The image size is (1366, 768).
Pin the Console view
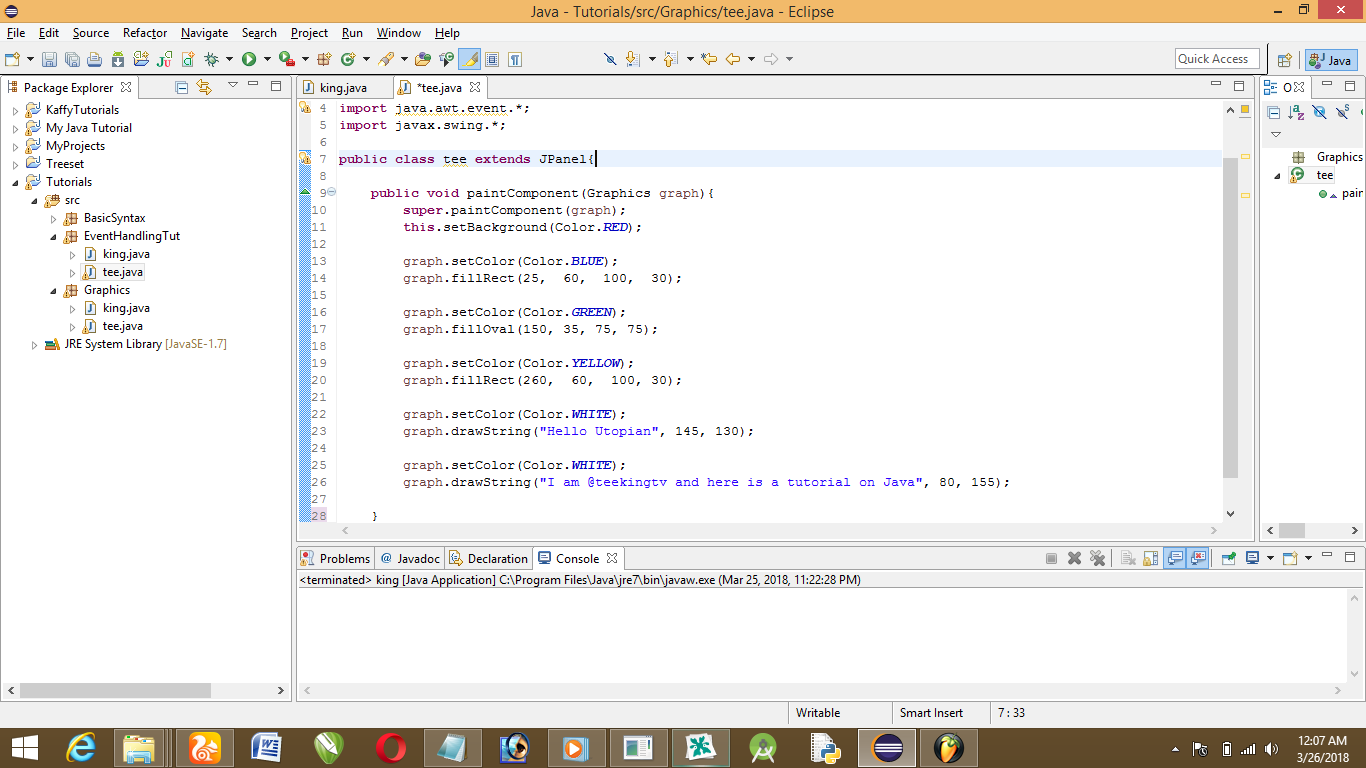coord(1228,558)
